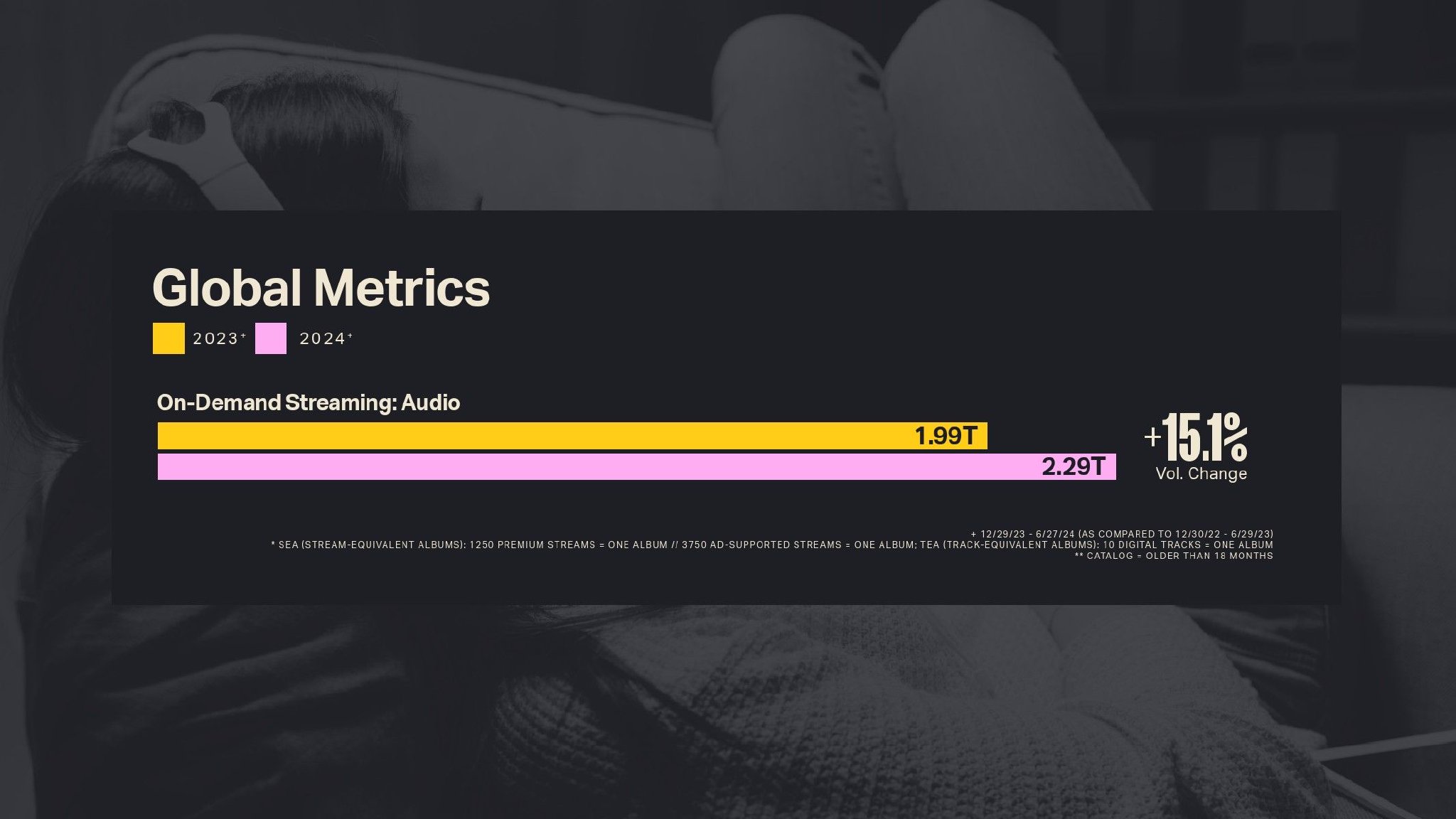Select the 2.29T value label
1456x819 pixels.
[1074, 467]
